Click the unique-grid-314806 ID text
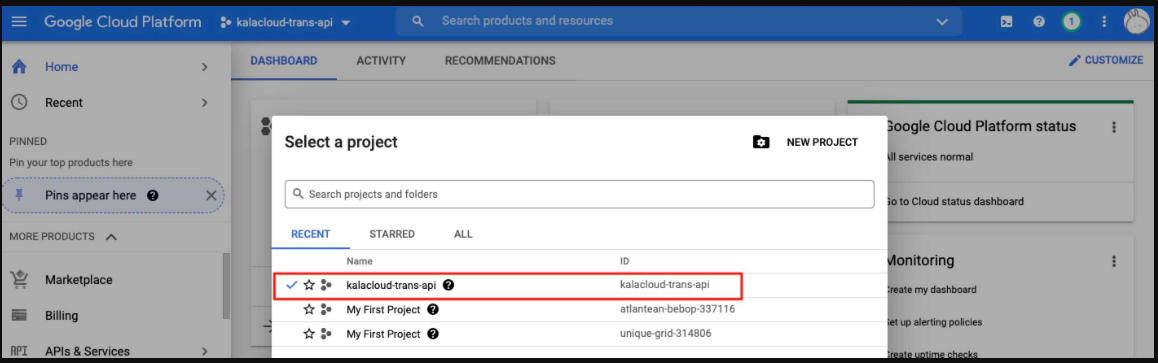The width and height of the screenshot is (1158, 363). point(666,333)
